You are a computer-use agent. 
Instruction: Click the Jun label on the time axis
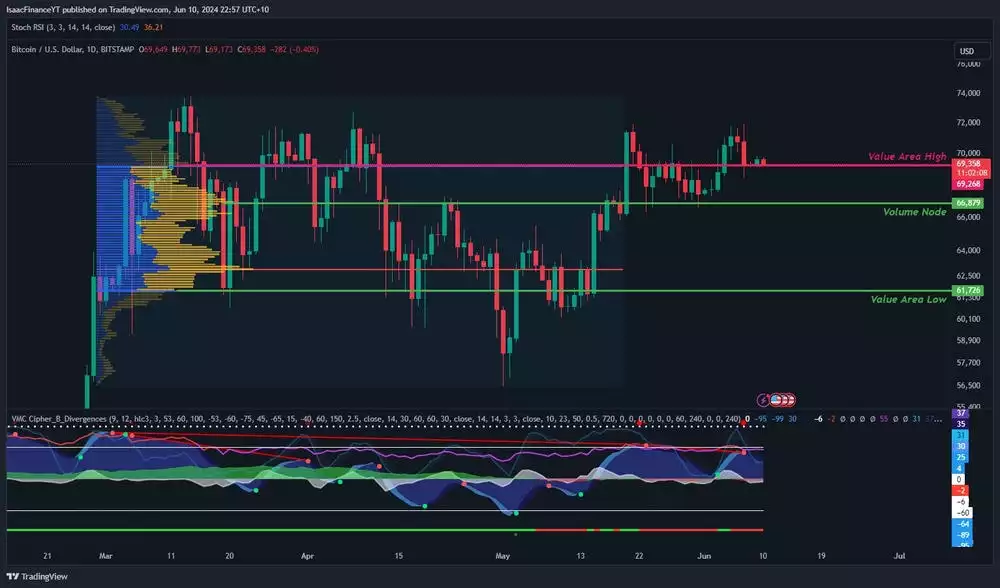(703, 555)
